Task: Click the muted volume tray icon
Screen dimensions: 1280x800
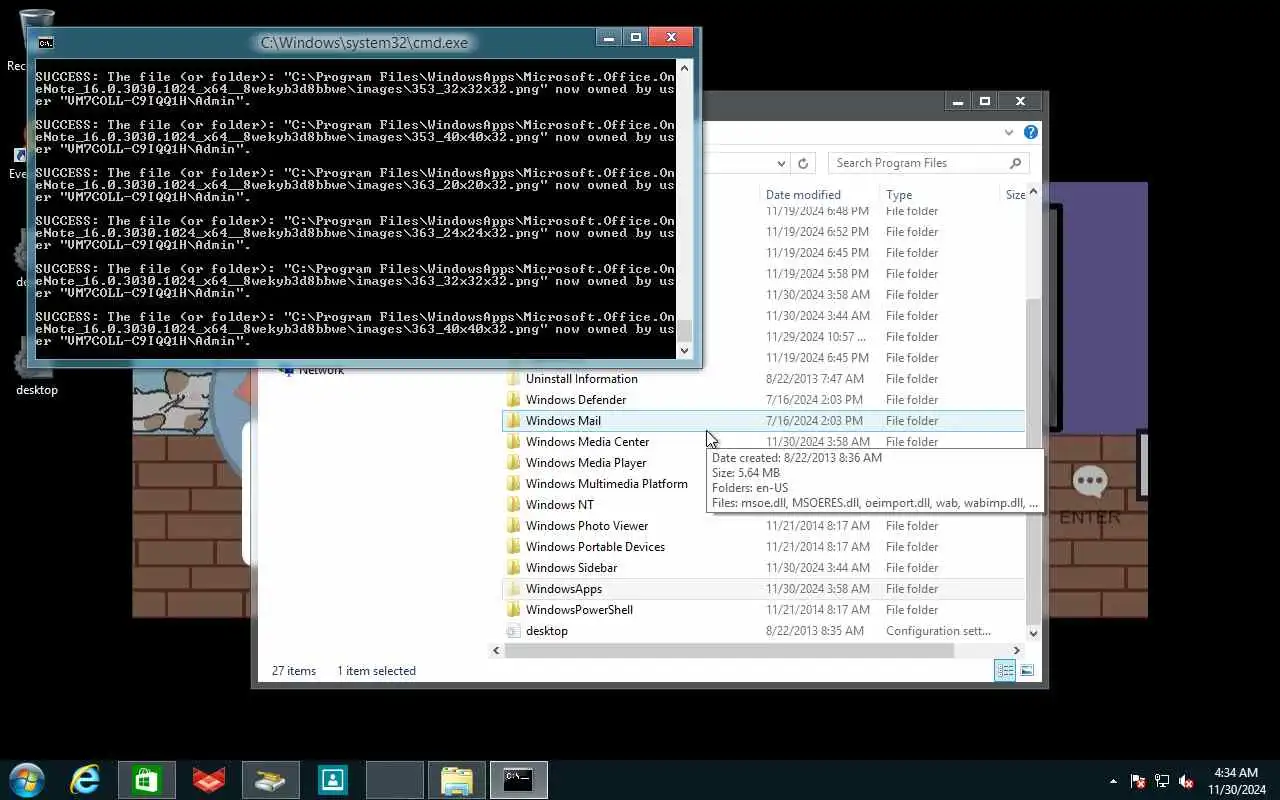Action: pyautogui.click(x=1186, y=781)
